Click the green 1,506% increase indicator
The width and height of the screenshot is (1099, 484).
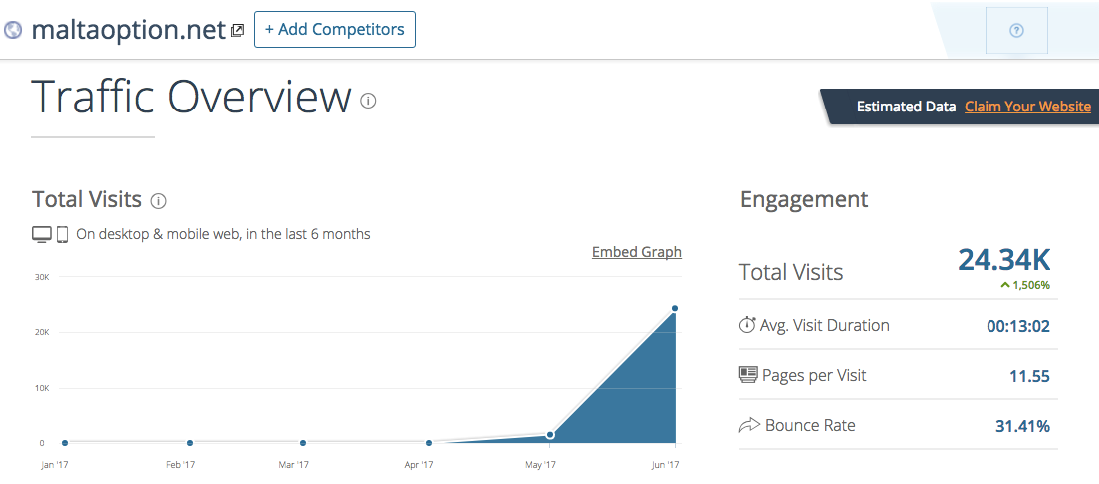point(1025,285)
